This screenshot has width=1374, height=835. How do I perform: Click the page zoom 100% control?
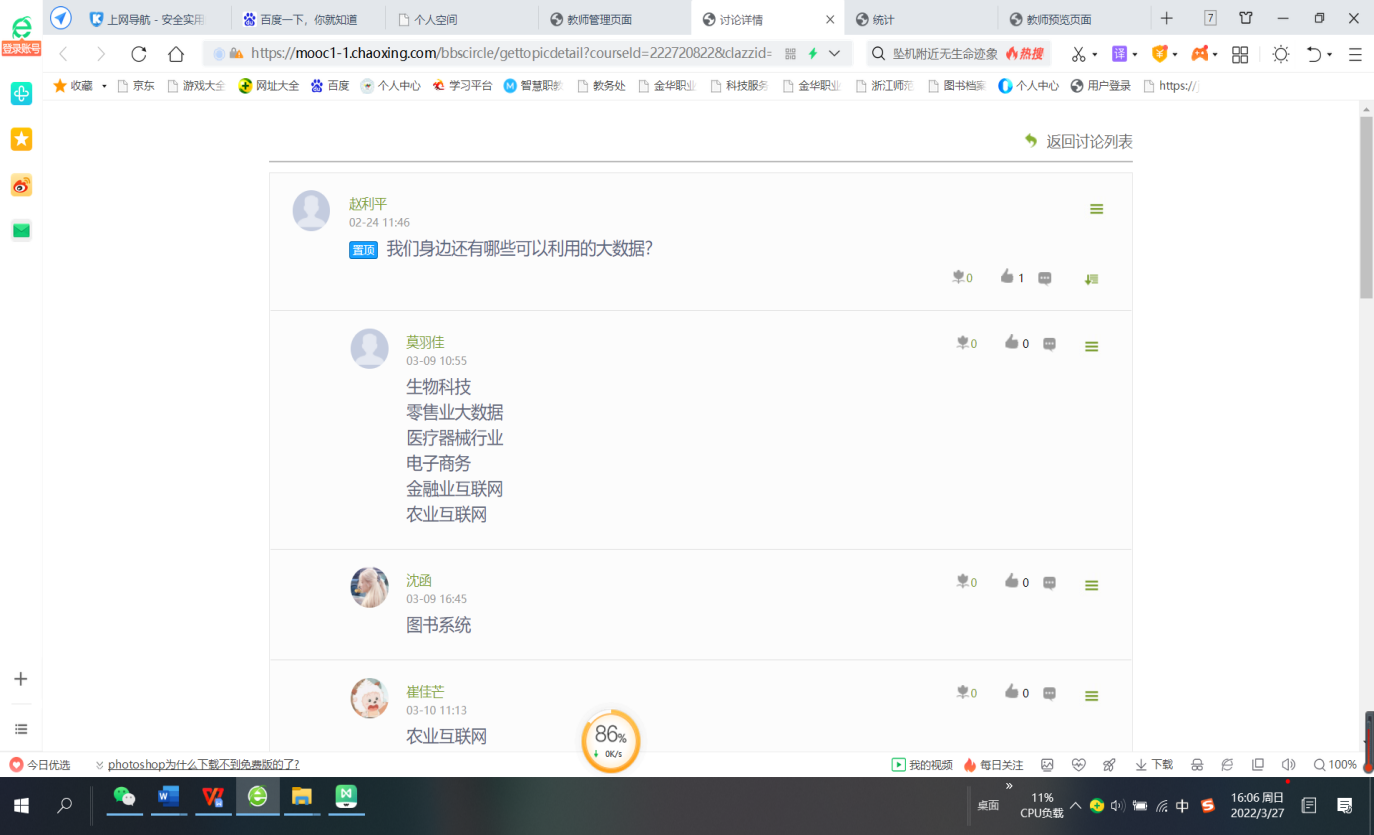(1335, 764)
